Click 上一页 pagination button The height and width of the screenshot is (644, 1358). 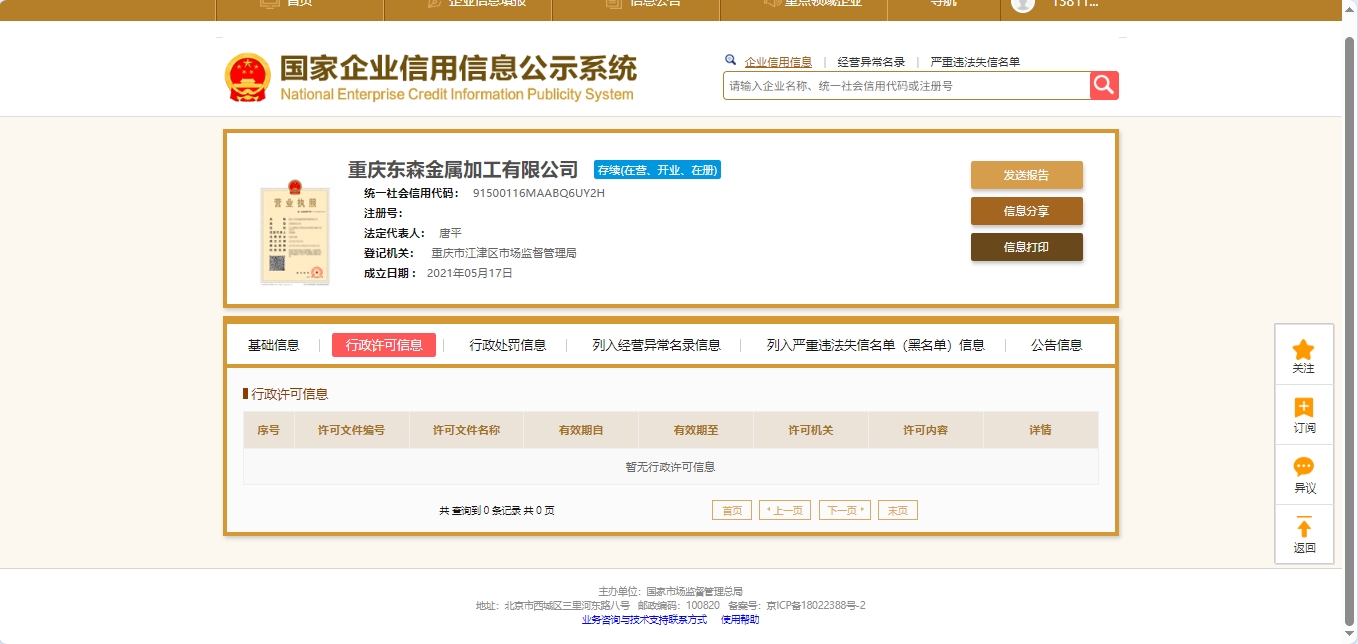click(785, 510)
